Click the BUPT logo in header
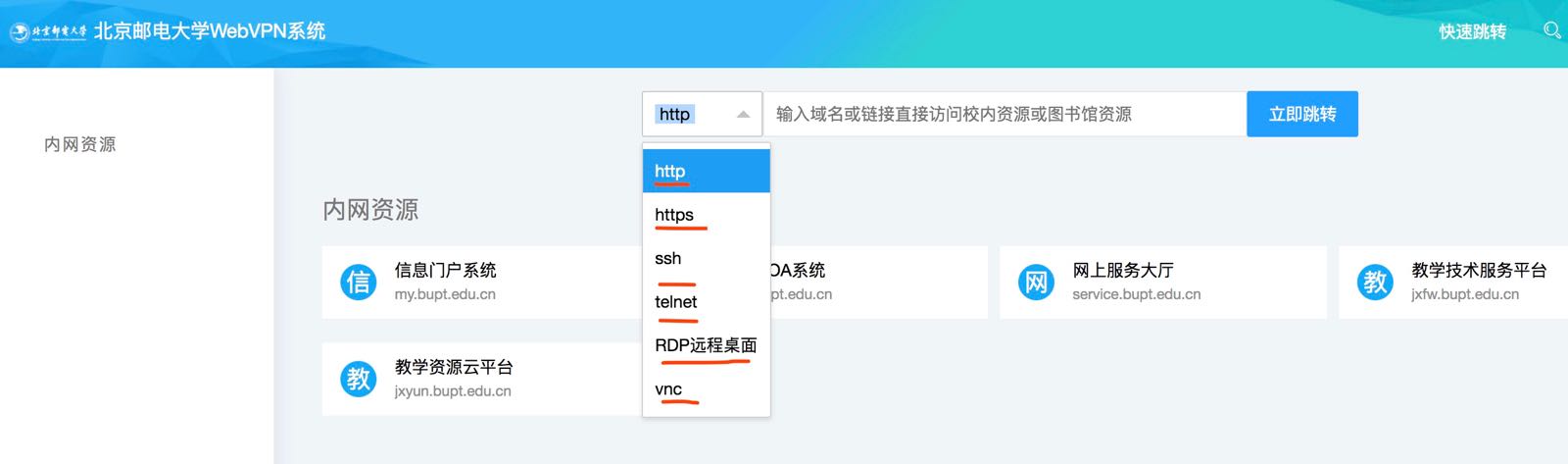The width and height of the screenshot is (1568, 464). coord(48,31)
